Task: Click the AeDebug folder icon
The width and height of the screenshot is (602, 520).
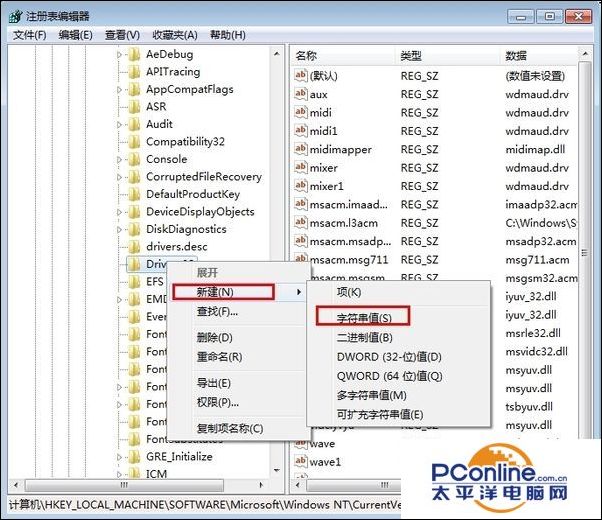Action: coord(134,55)
